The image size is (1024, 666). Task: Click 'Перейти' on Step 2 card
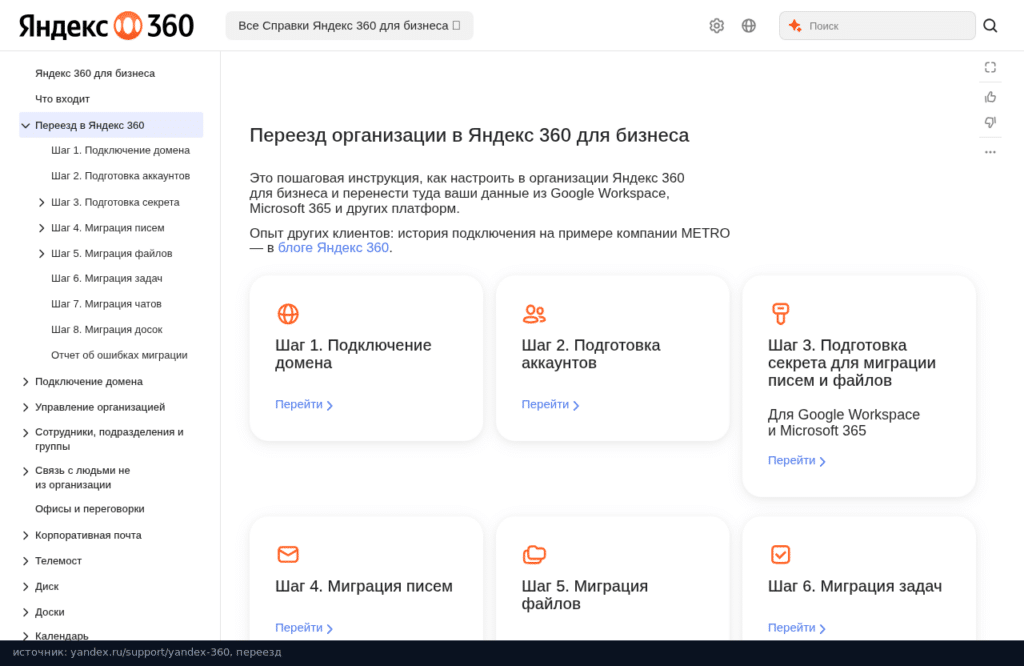(x=550, y=405)
